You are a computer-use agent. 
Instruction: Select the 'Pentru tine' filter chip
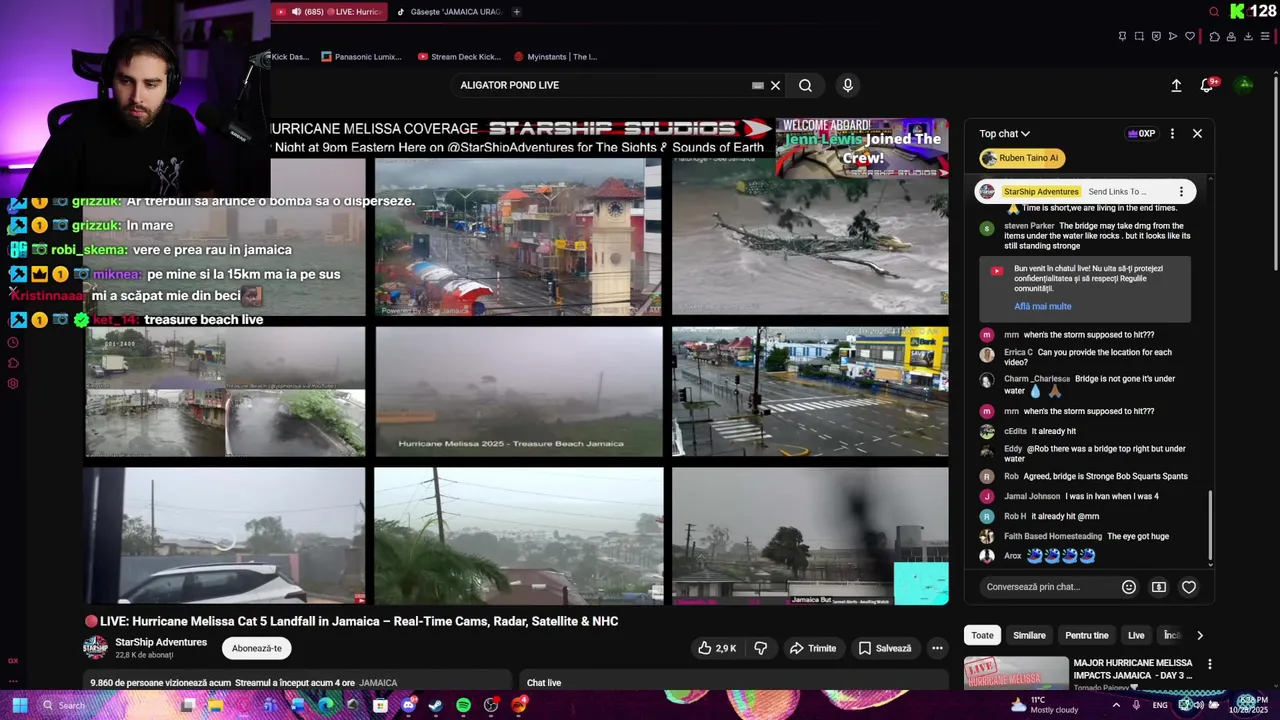(x=1087, y=635)
